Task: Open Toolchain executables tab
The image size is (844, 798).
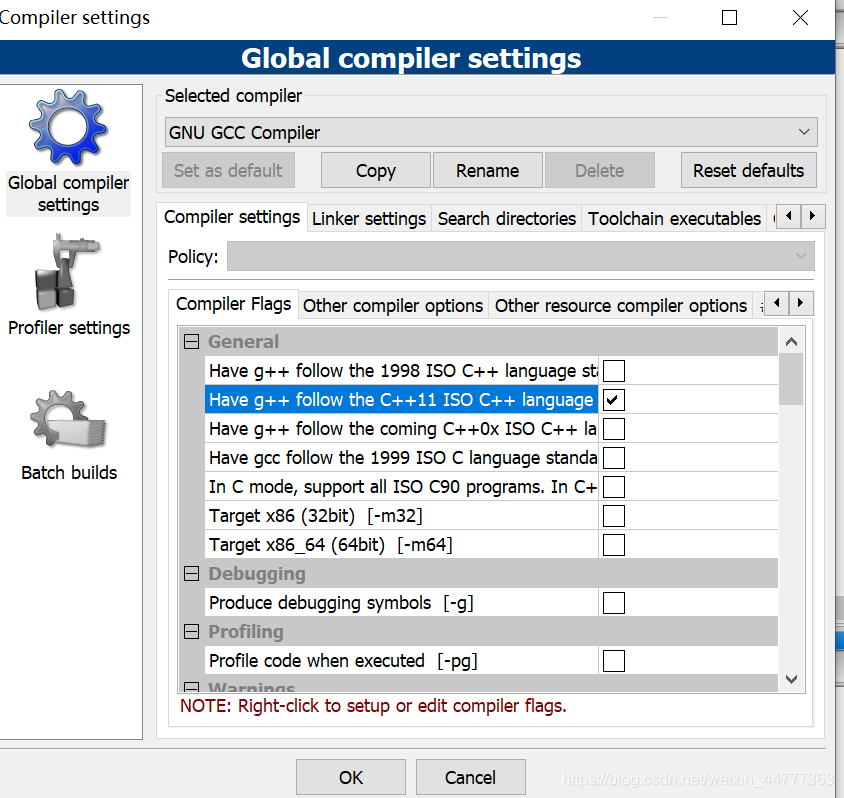Action: tap(674, 218)
